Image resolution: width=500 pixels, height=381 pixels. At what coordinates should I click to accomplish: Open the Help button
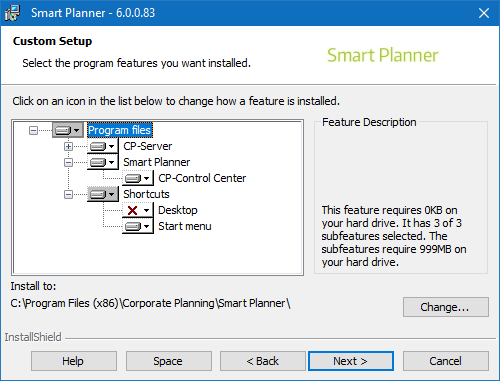pos(74,361)
